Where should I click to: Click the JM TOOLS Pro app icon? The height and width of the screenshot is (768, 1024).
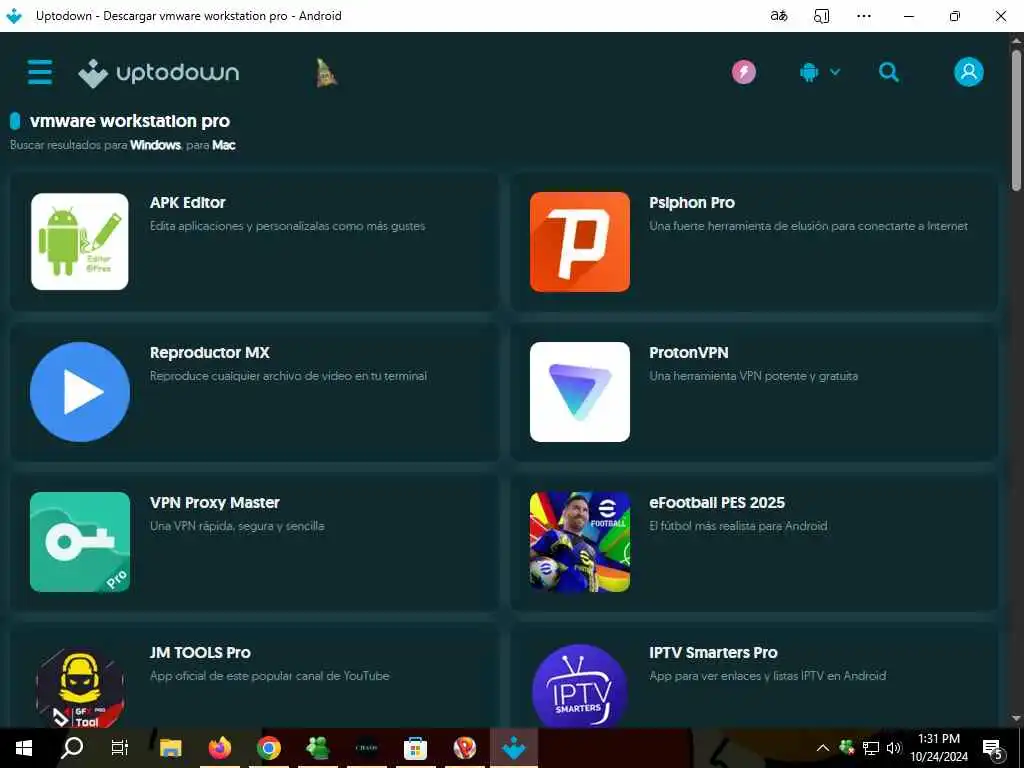[80, 687]
